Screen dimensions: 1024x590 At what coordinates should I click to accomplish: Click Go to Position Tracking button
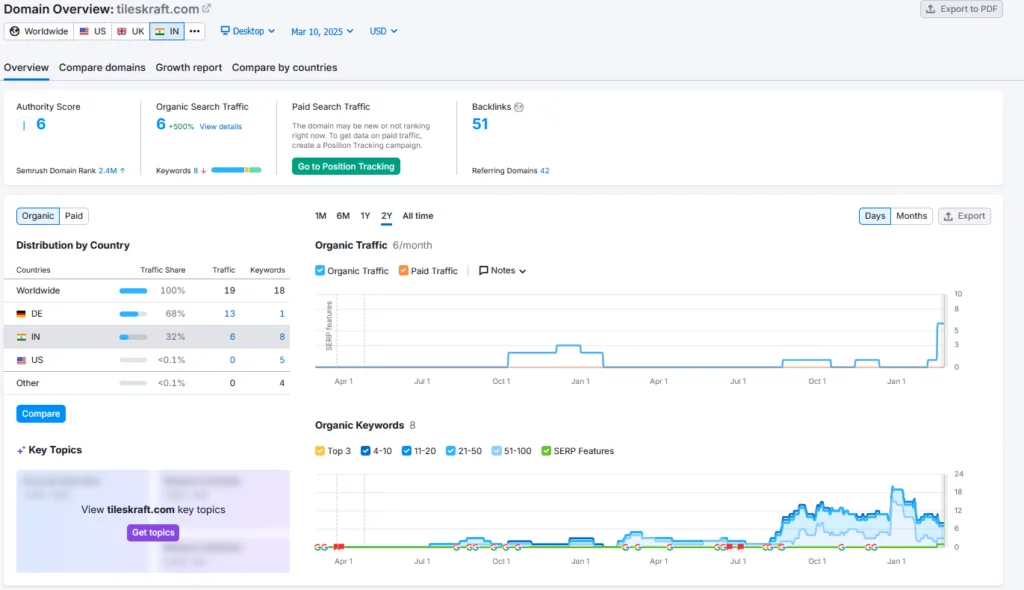coord(346,167)
